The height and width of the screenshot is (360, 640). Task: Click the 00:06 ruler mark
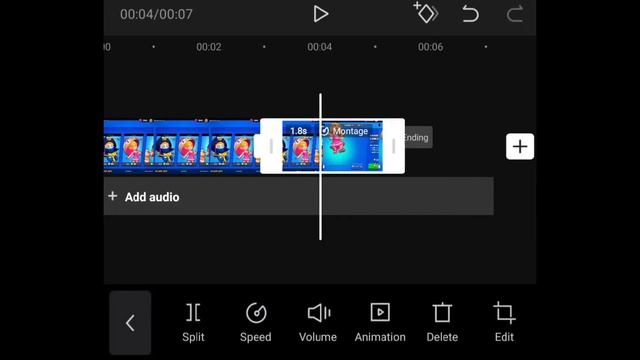tap(430, 47)
